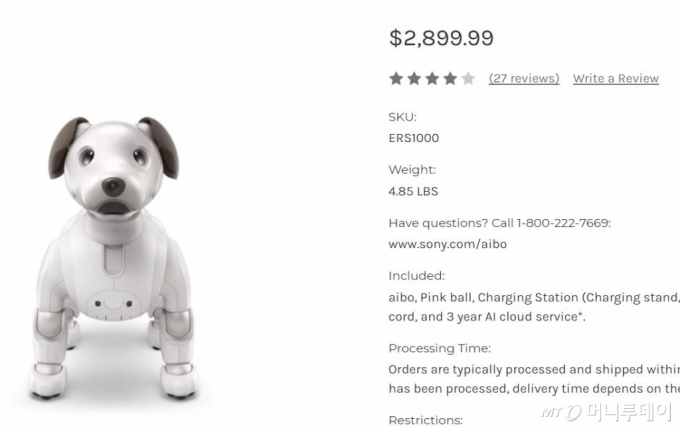Click the fourth rating star
Screen dimensions: 680x428
pyautogui.click(x=450, y=78)
